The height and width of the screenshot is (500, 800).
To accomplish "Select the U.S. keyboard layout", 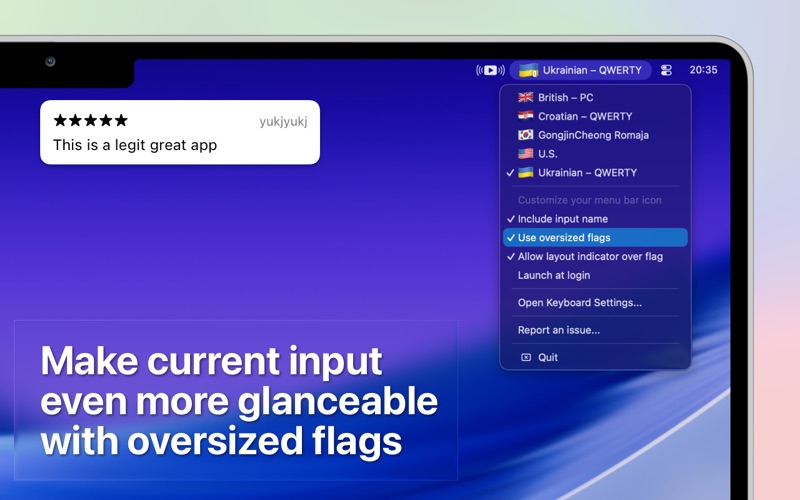I will point(595,154).
